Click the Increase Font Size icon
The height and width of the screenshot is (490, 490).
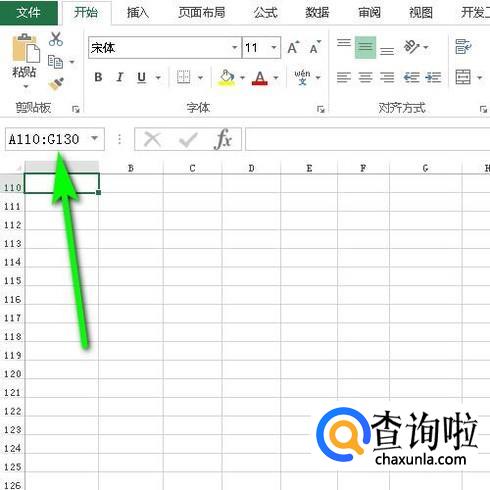pyautogui.click(x=293, y=48)
